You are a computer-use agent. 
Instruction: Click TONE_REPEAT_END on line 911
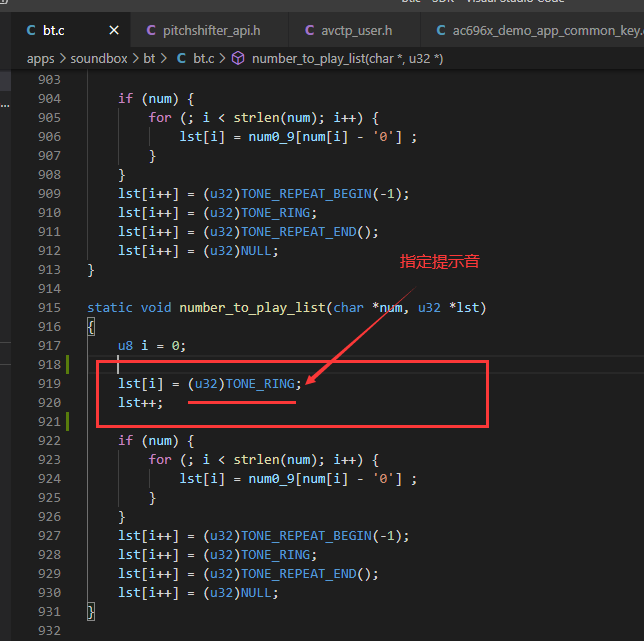pyautogui.click(x=299, y=232)
